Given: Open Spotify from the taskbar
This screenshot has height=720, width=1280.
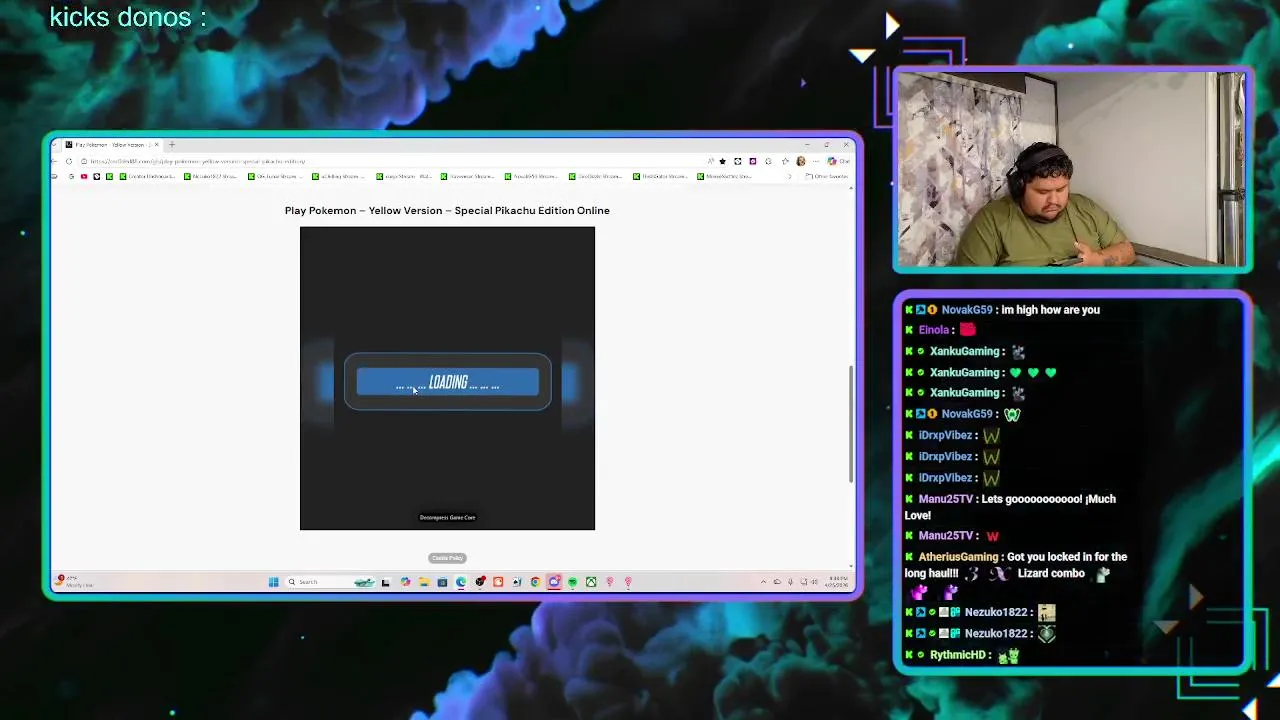Looking at the screenshot, I should [x=573, y=582].
